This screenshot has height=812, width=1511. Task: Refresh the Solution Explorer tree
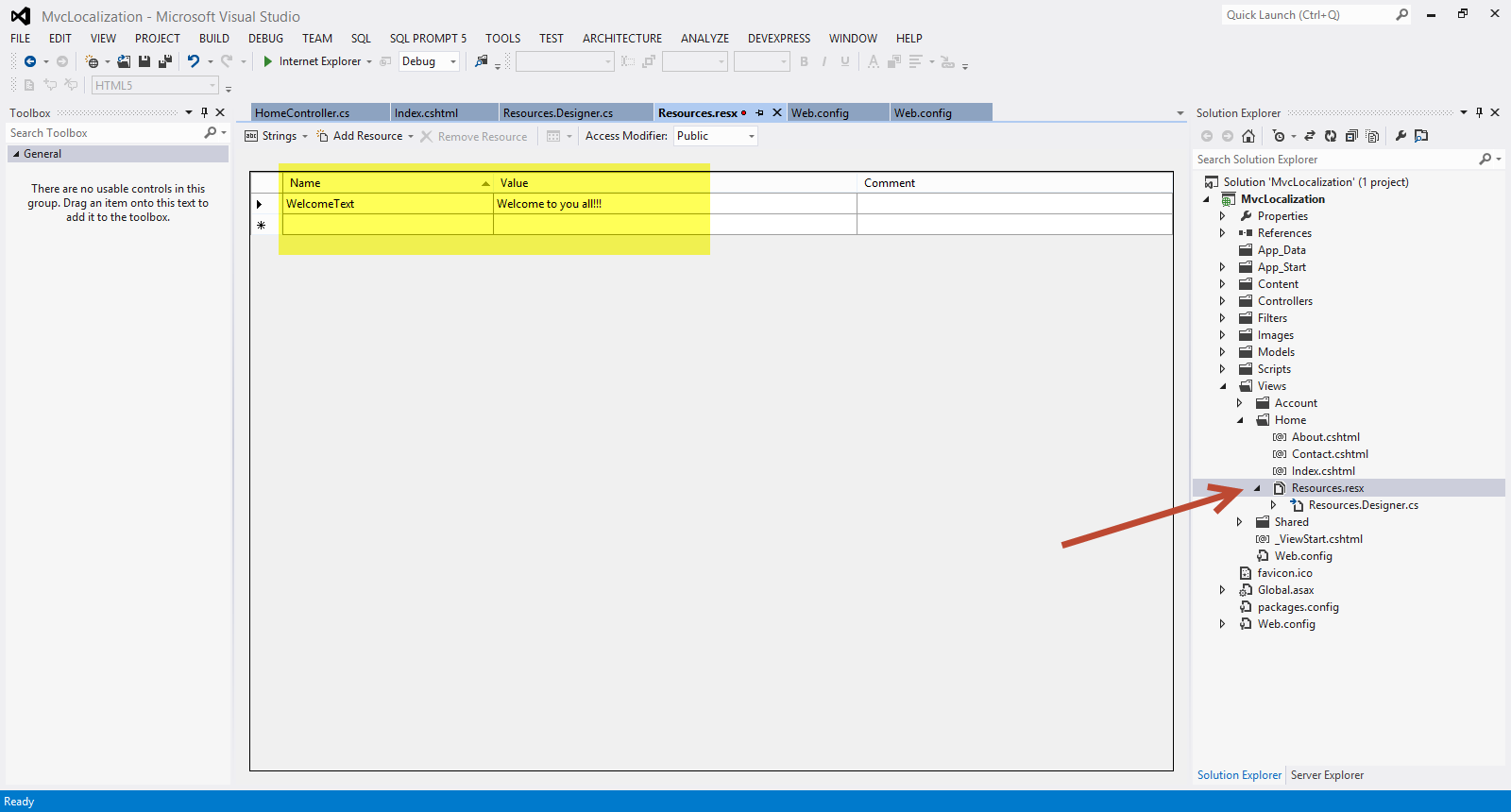click(x=1331, y=136)
